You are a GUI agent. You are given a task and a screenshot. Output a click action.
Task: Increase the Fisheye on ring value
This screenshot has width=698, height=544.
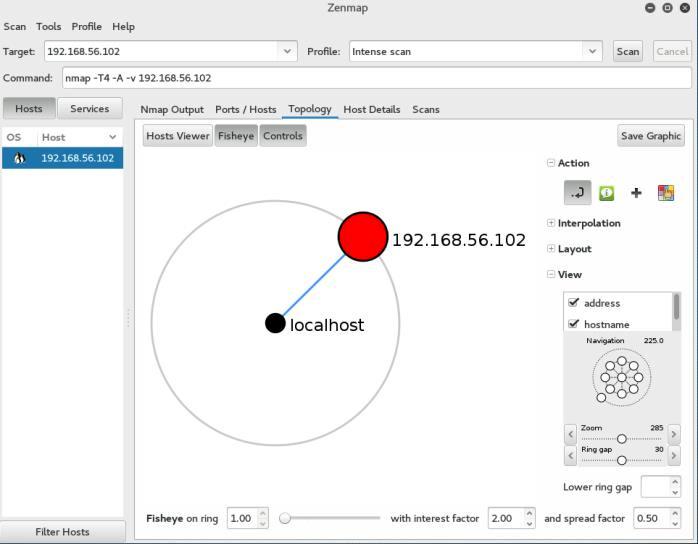point(263,513)
